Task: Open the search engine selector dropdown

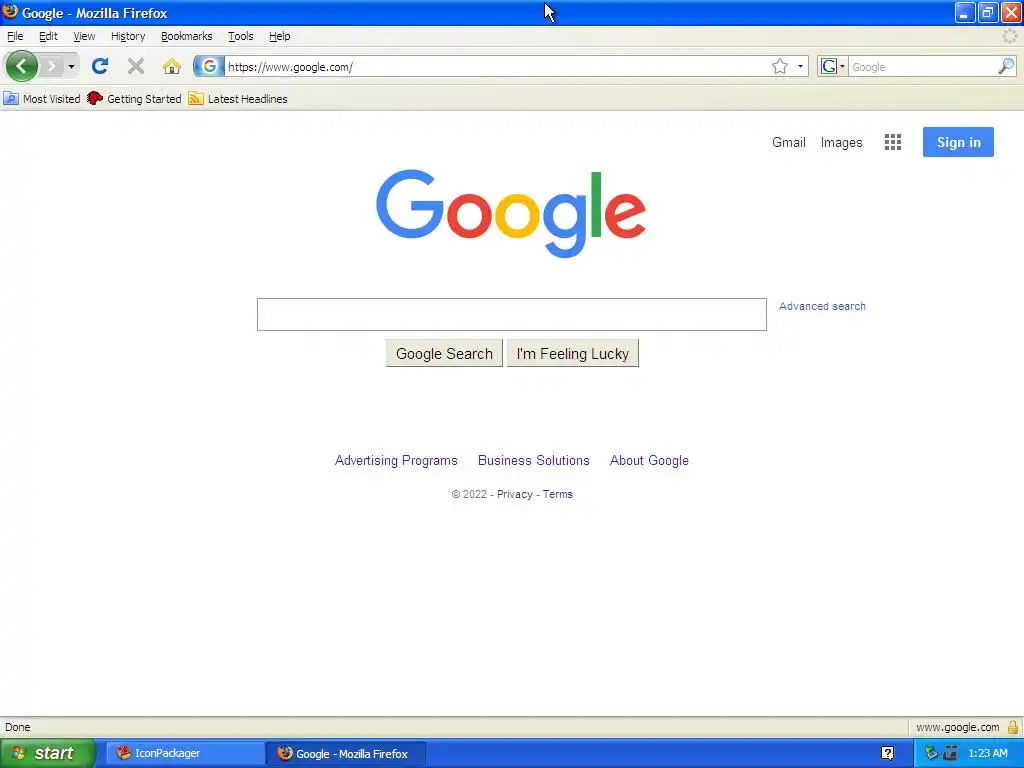Action: (x=833, y=66)
